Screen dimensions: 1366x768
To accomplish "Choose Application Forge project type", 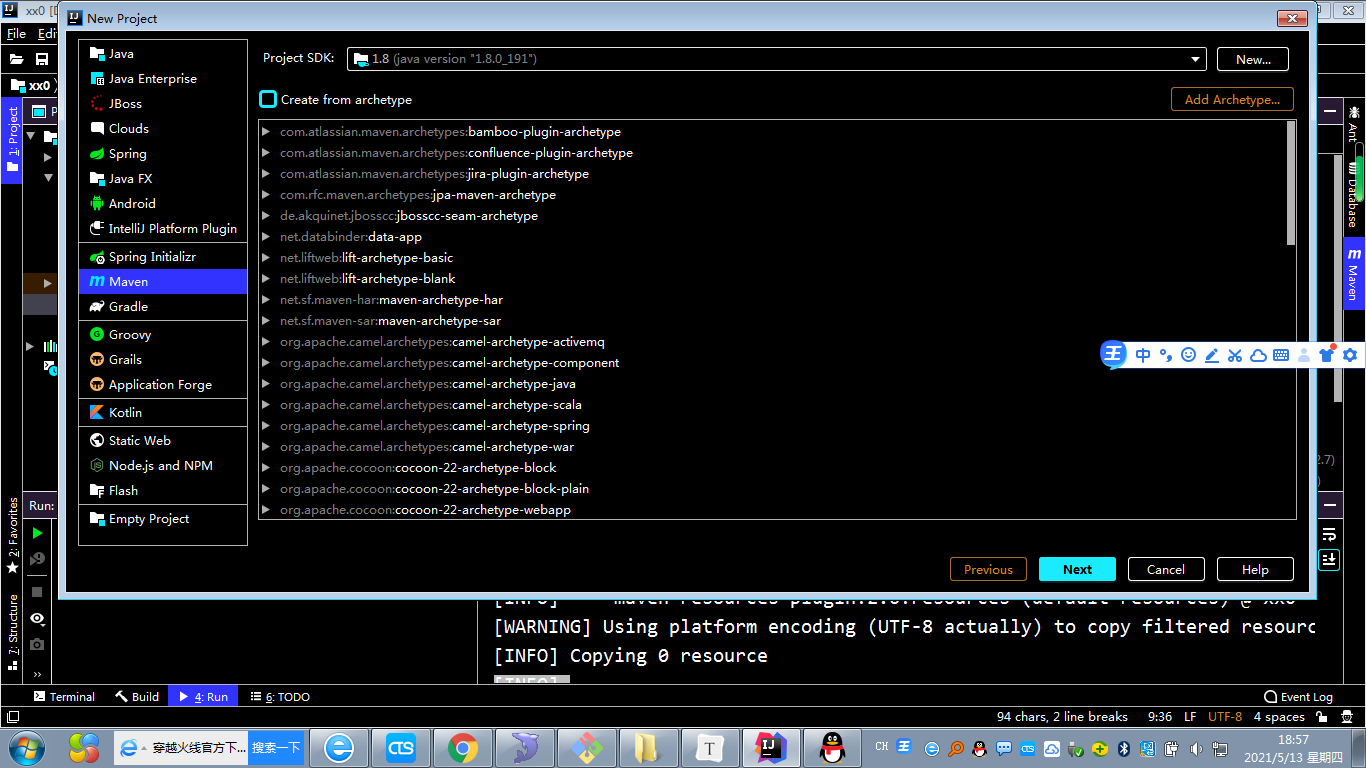I will point(162,385).
